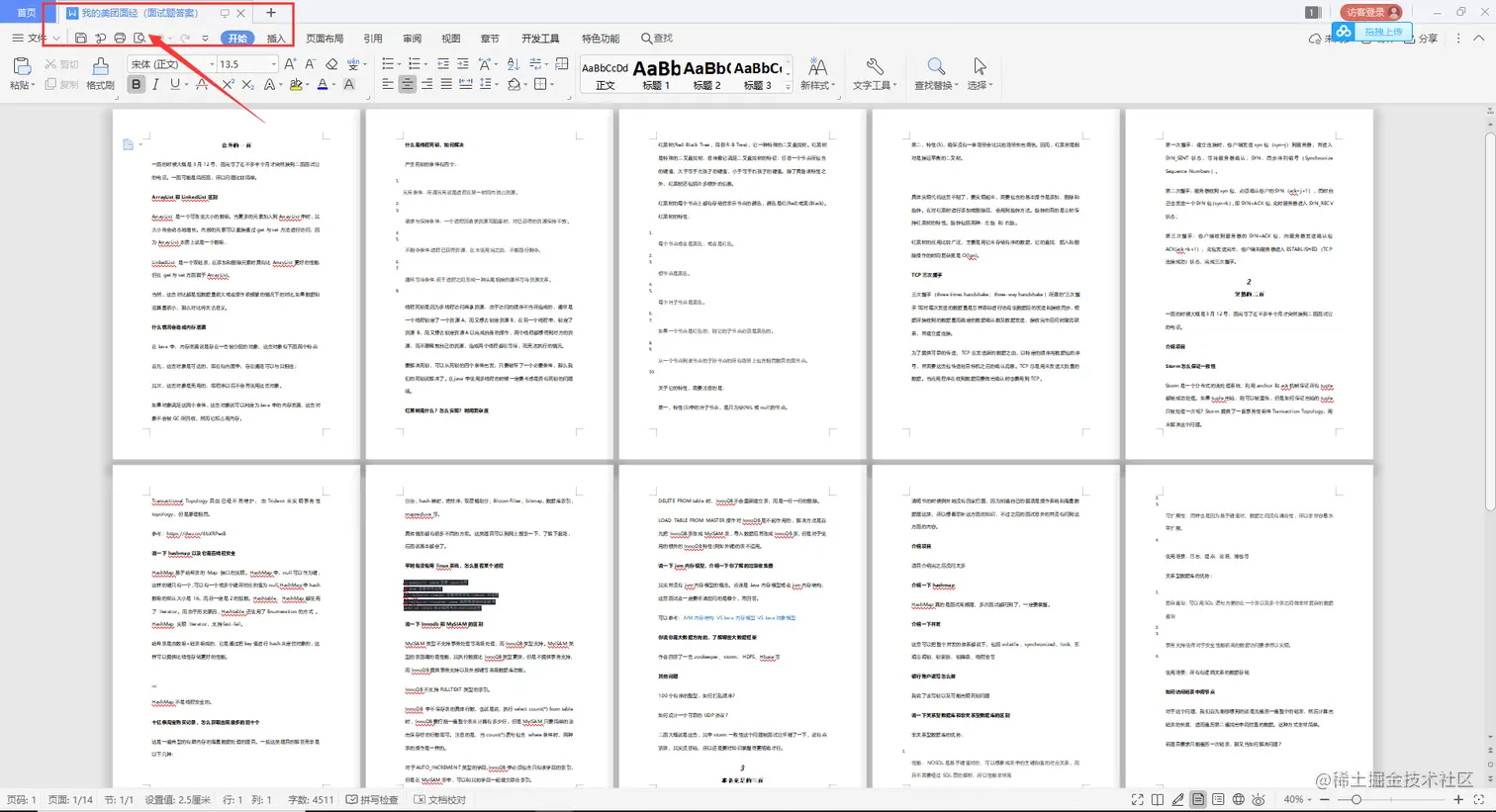Open 文字工具 dropdown

click(875, 74)
